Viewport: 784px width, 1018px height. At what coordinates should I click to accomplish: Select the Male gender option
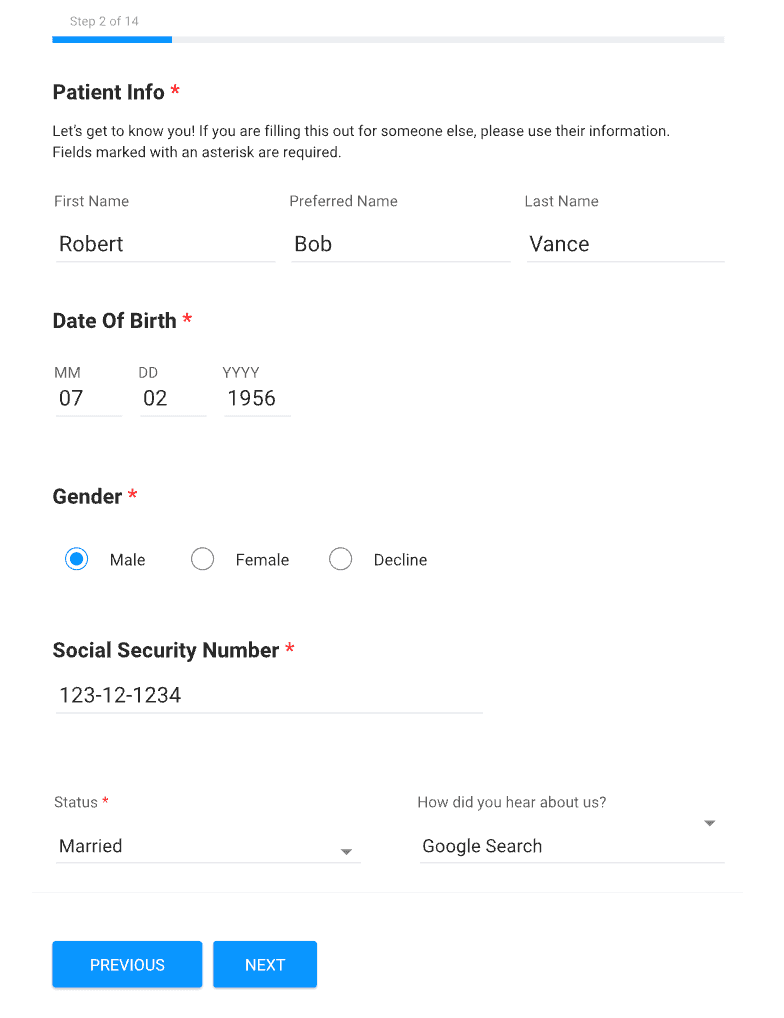pyautogui.click(x=77, y=559)
